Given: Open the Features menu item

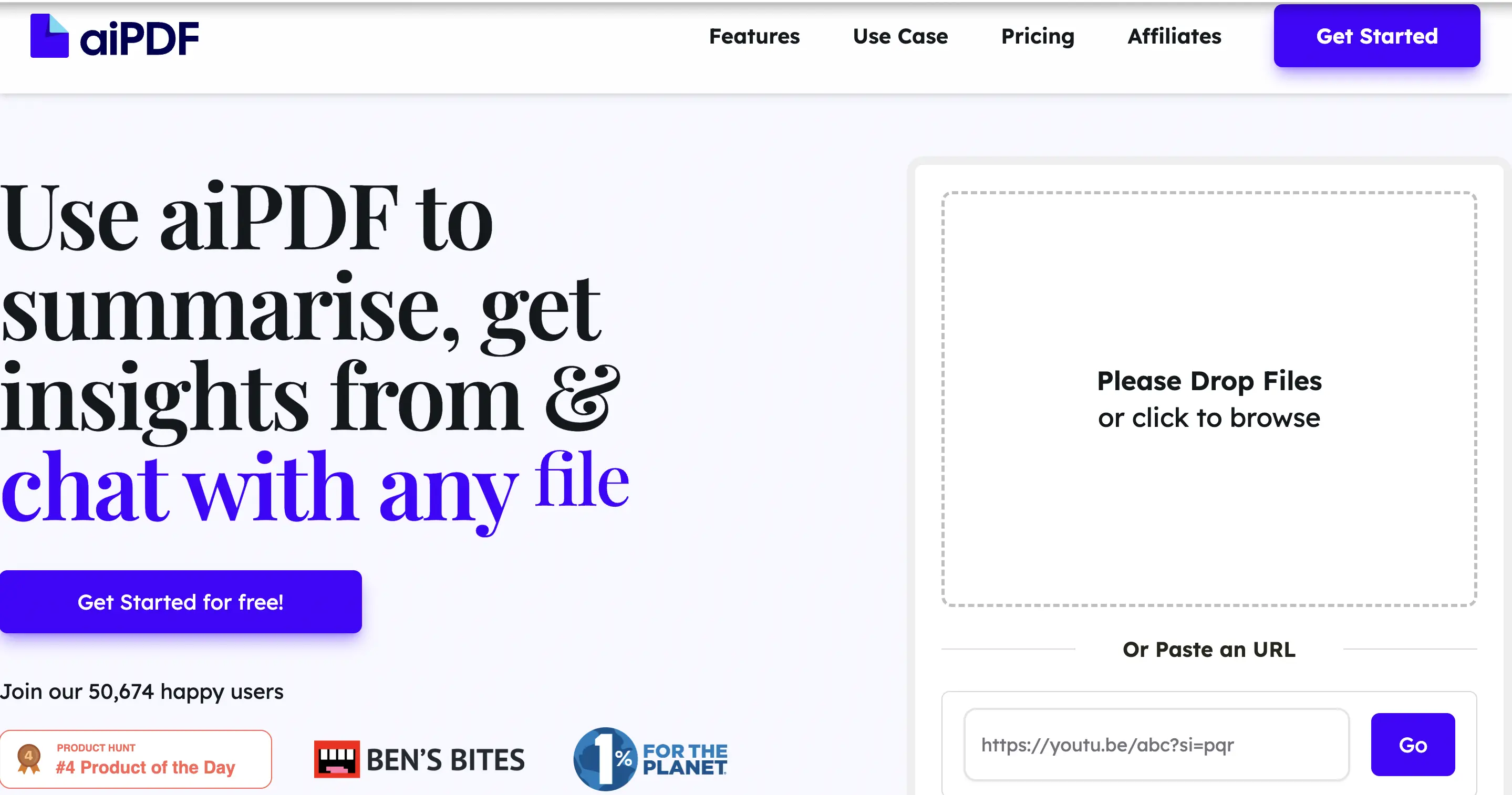Looking at the screenshot, I should (754, 36).
